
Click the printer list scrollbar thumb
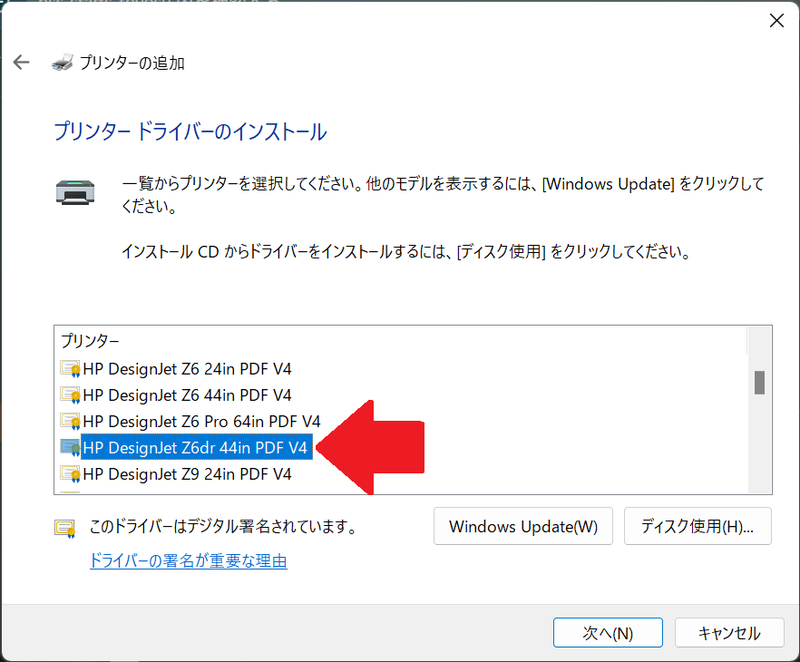click(759, 383)
